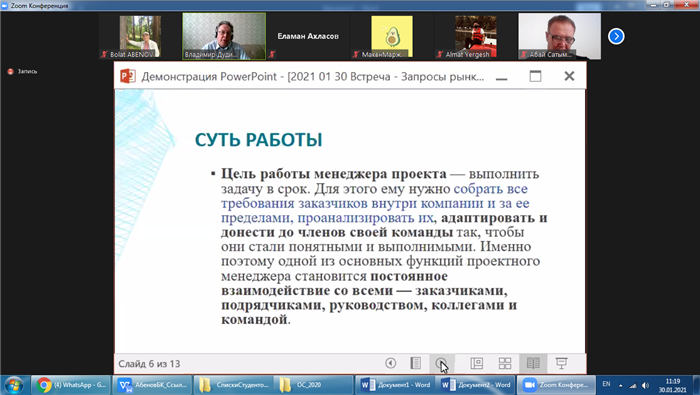Select Almat Yergesh video thumbnail

pos(475,36)
